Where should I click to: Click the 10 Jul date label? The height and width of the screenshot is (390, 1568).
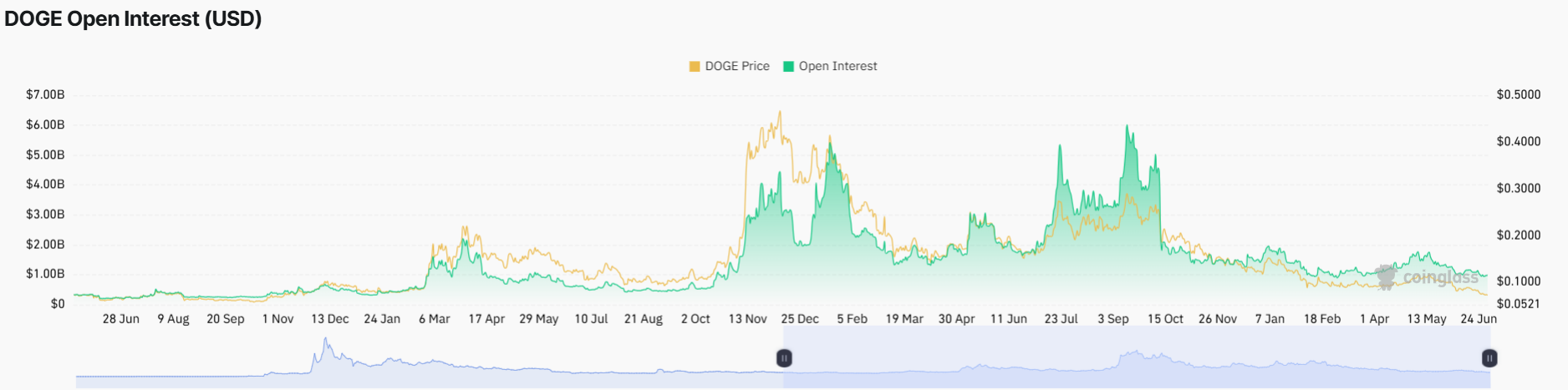click(591, 319)
